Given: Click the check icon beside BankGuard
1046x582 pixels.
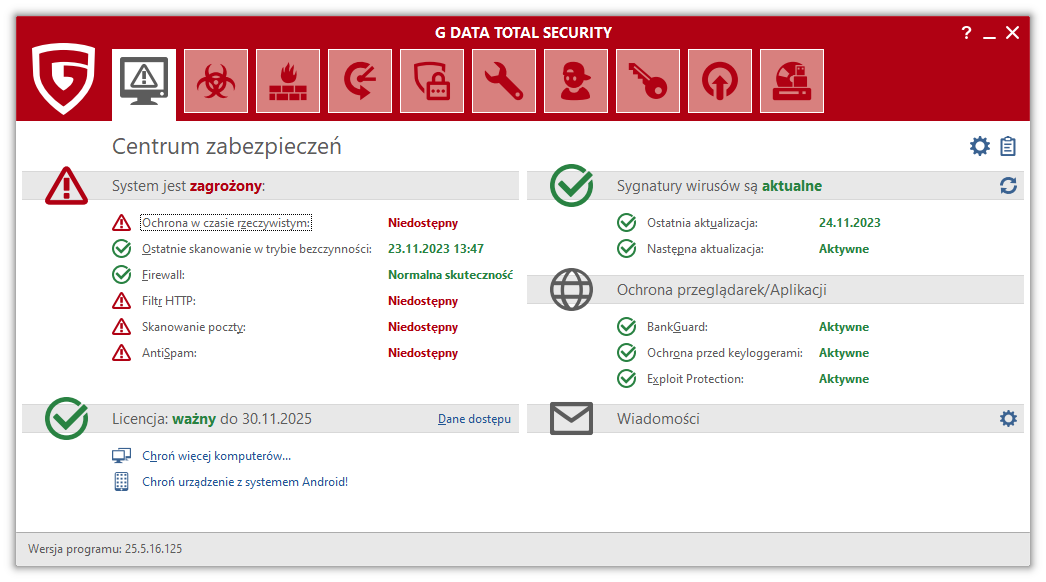Looking at the screenshot, I should tap(626, 326).
